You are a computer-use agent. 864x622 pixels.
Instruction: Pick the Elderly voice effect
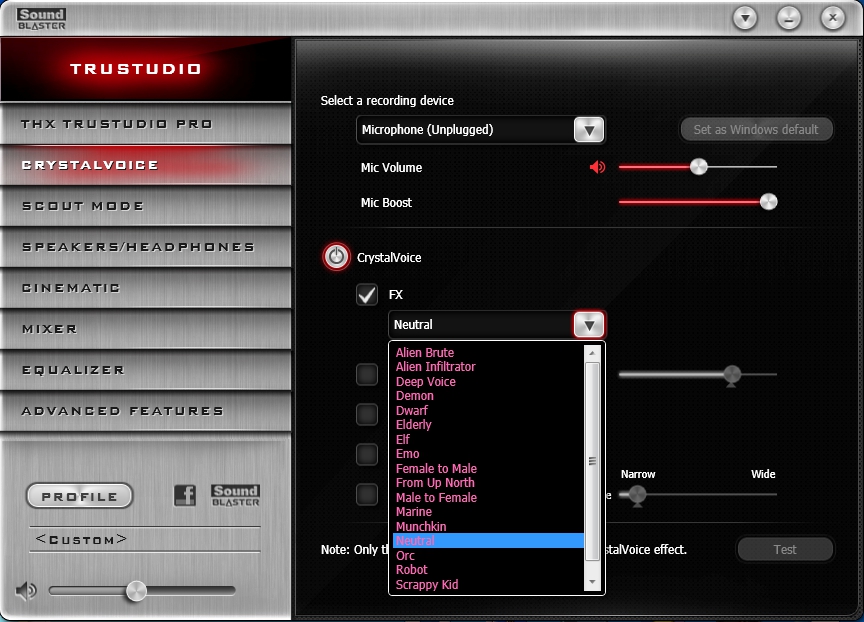pos(413,425)
